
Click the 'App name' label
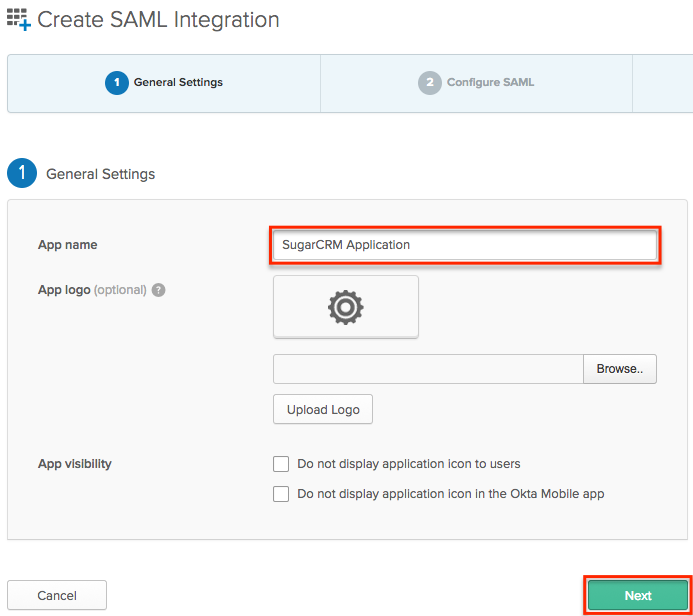[x=68, y=245]
